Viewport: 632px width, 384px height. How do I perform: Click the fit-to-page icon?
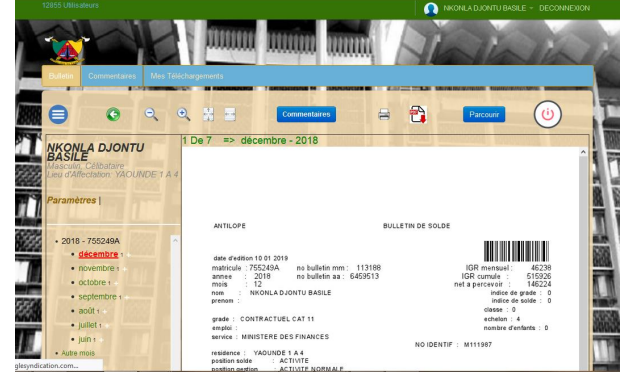[208, 114]
